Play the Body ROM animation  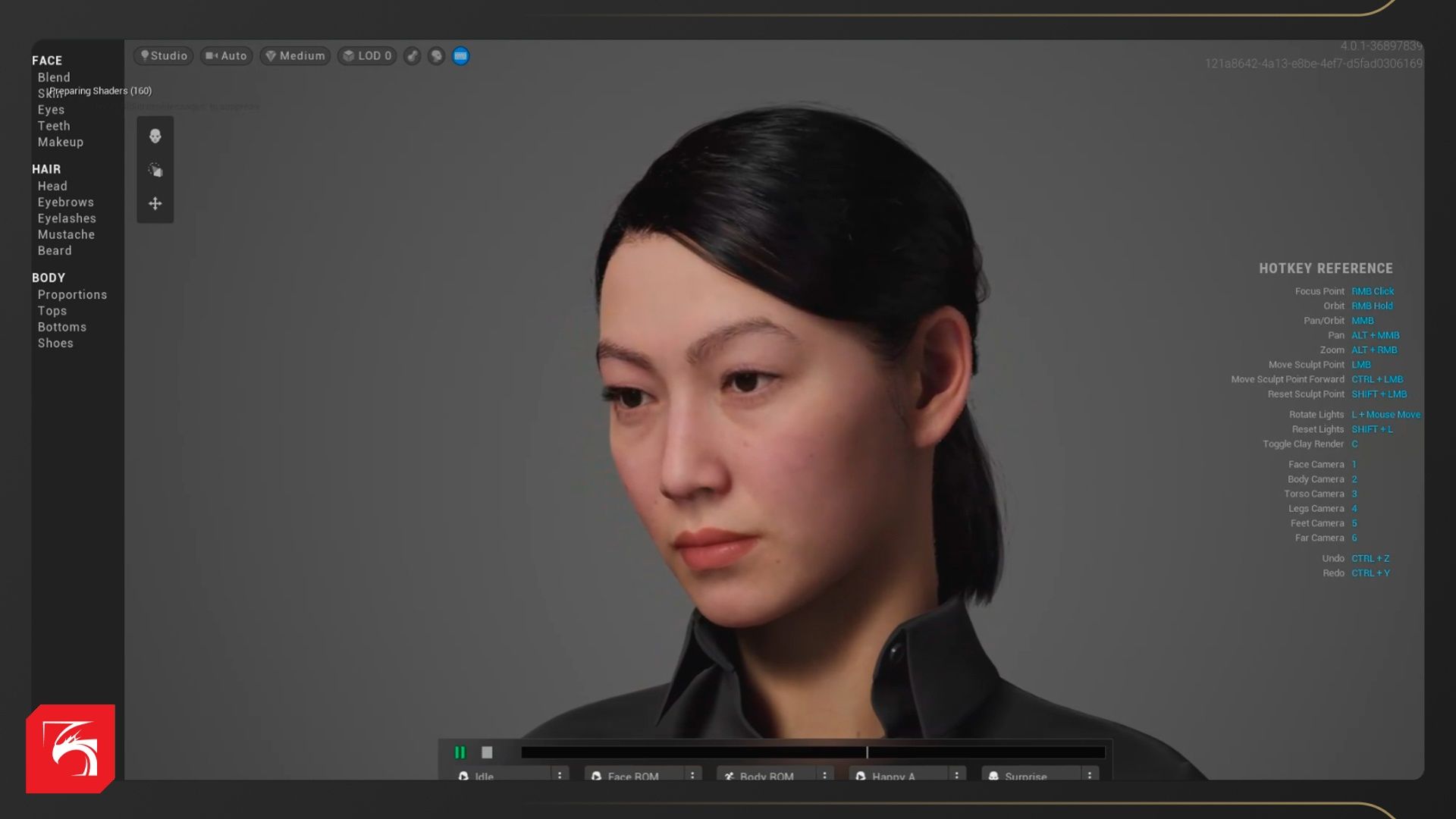pyautogui.click(x=766, y=776)
